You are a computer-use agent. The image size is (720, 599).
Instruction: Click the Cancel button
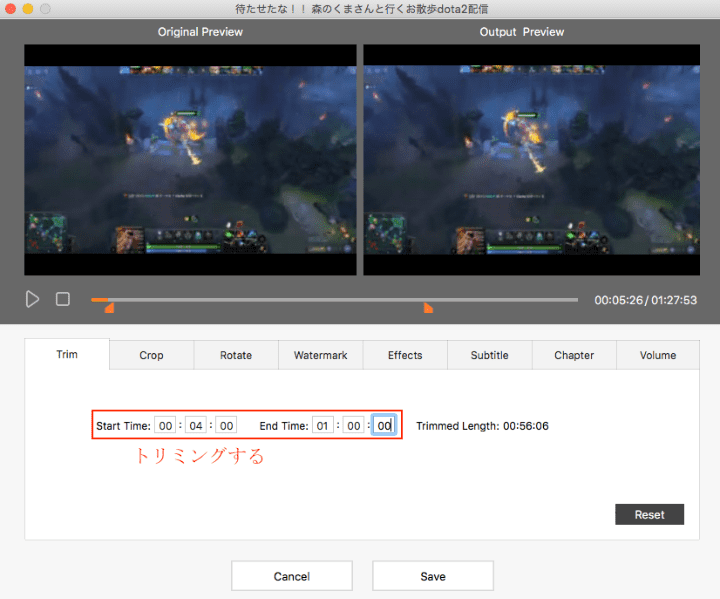pyautogui.click(x=292, y=576)
